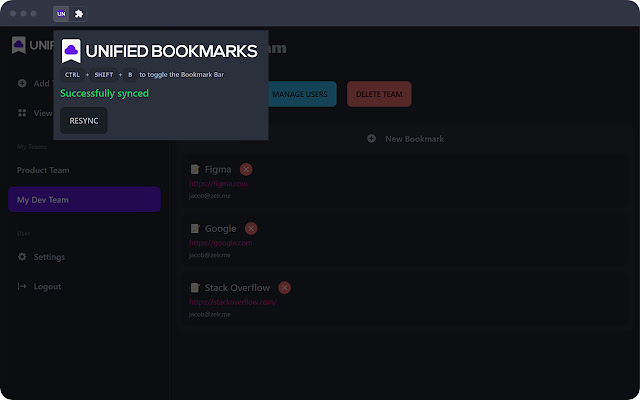Click the Logout arrow icon
Screen dimensions: 640x400
click(x=23, y=287)
